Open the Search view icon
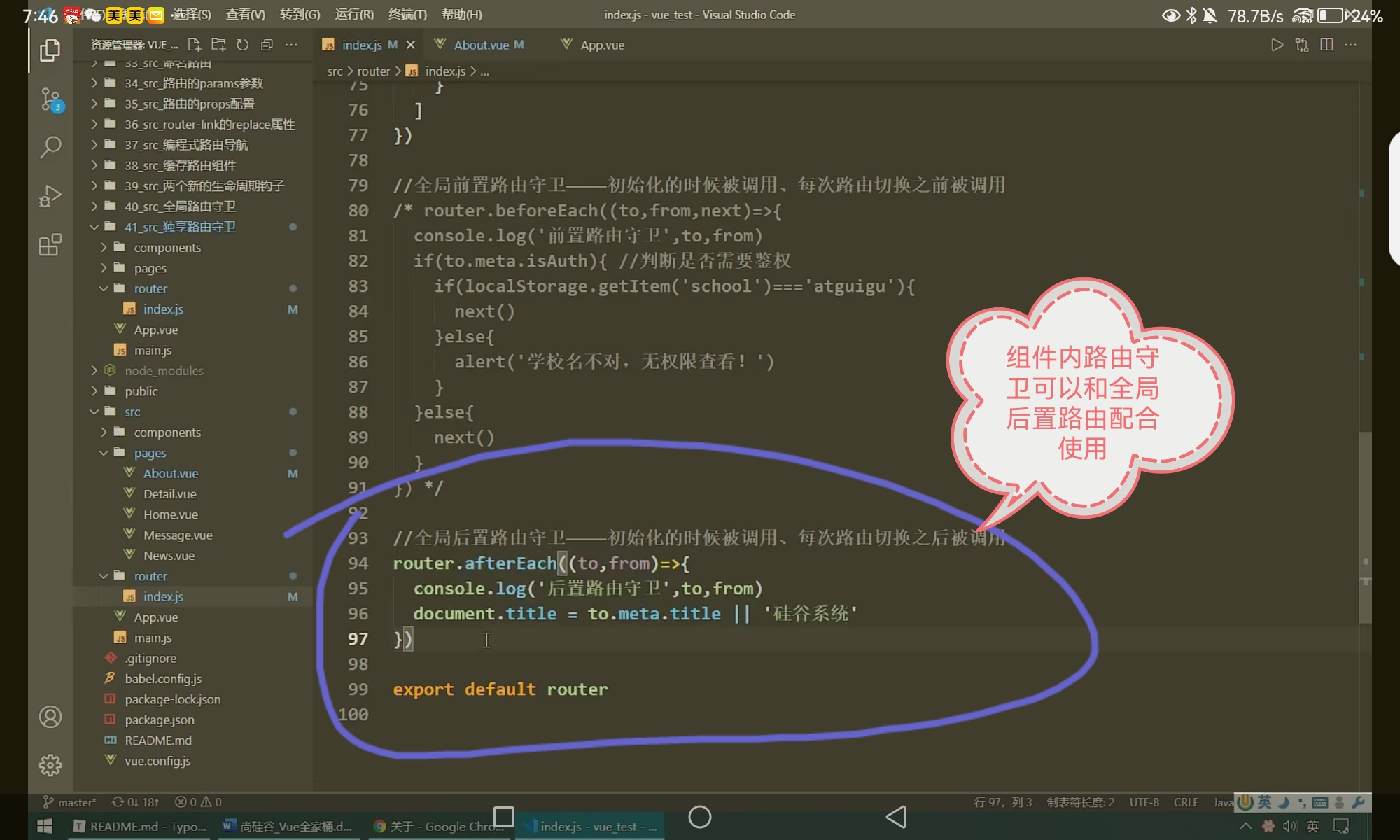The height and width of the screenshot is (840, 1400). tap(50, 147)
